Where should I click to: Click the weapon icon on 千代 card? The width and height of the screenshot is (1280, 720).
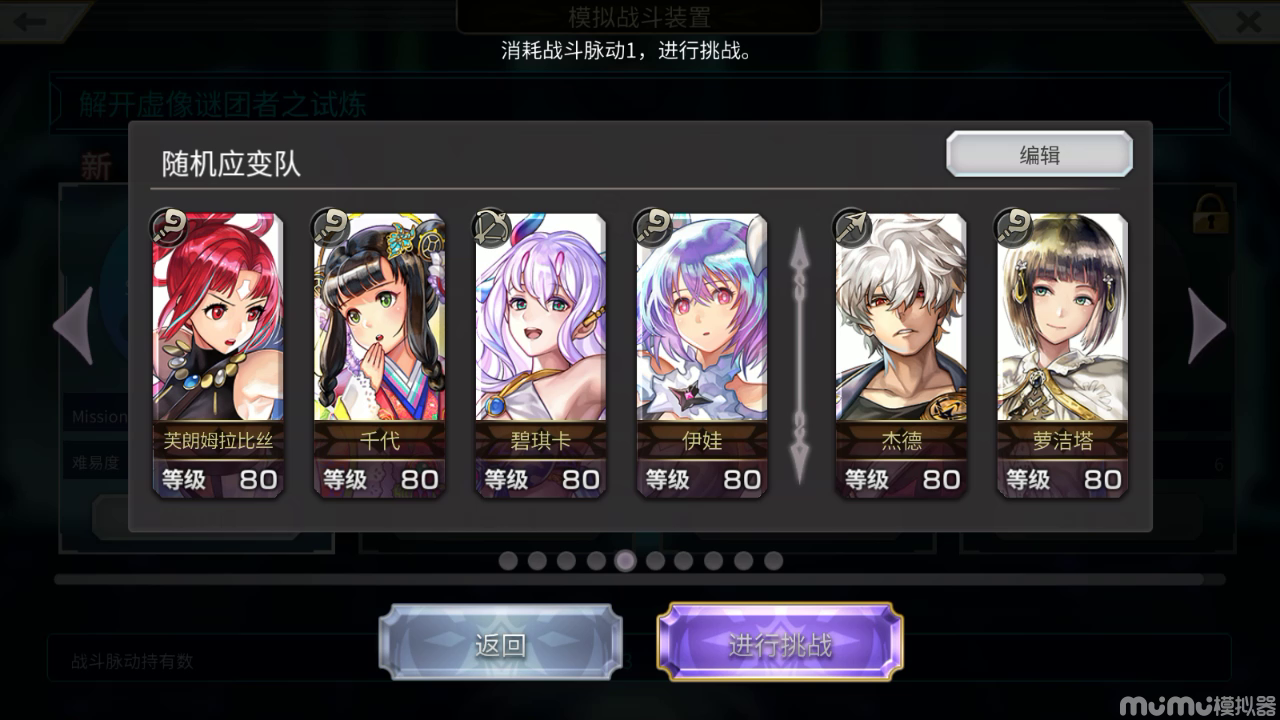(331, 227)
